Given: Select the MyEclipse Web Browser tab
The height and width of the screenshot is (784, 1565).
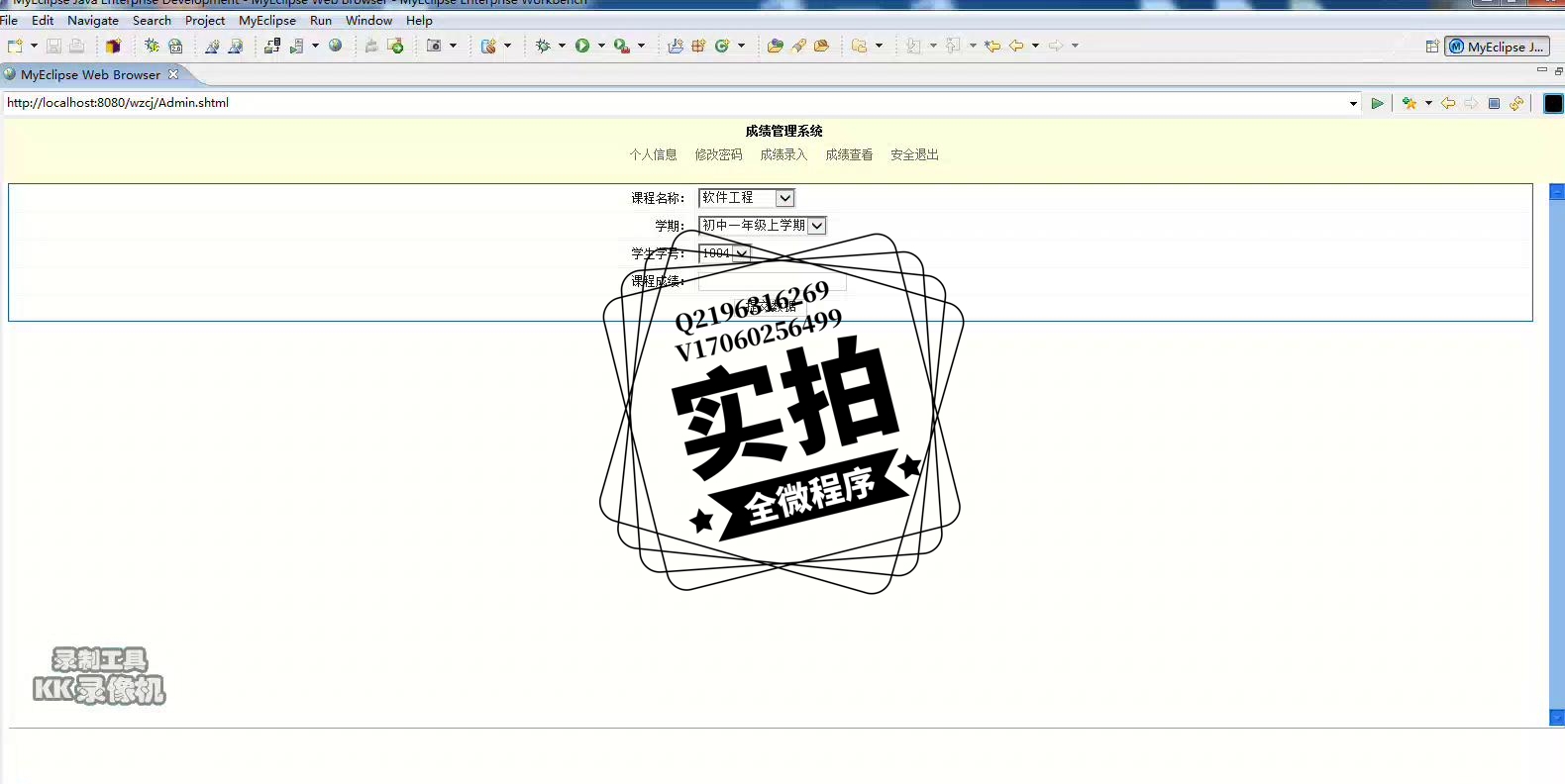Looking at the screenshot, I should (90, 74).
